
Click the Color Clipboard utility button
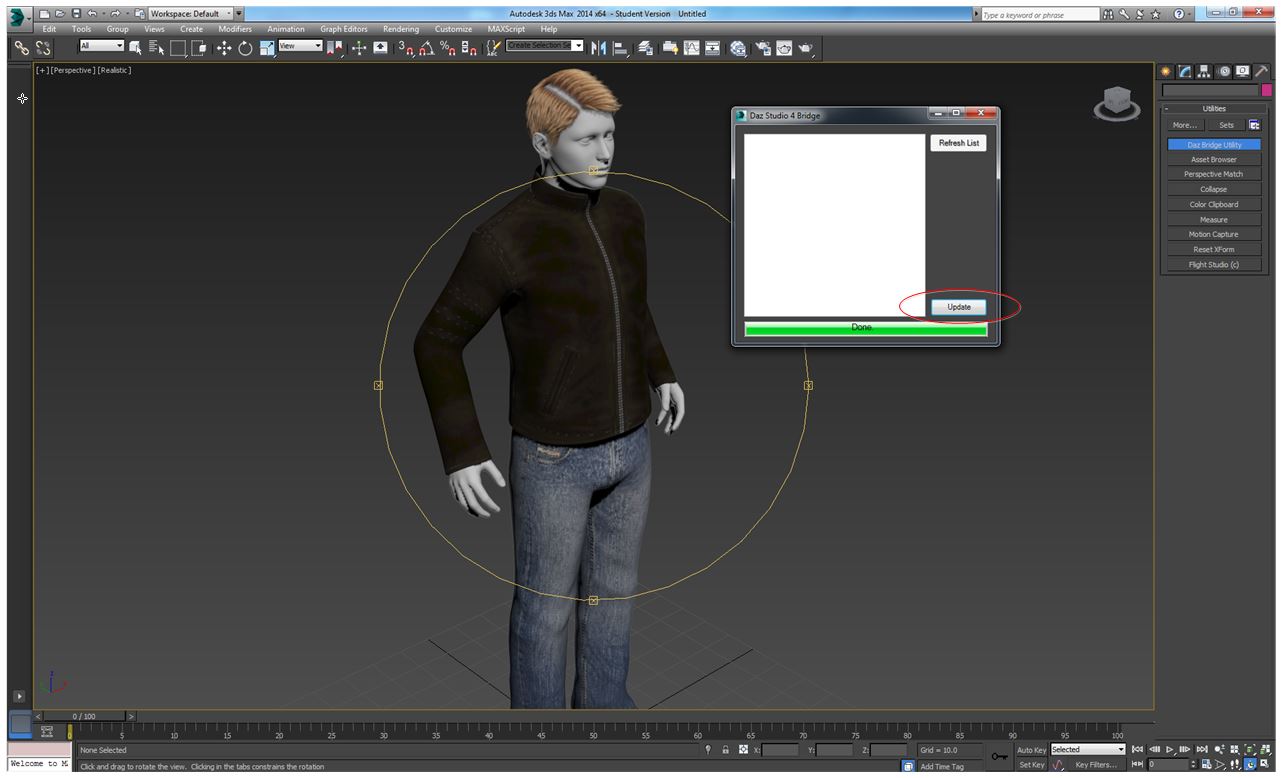[x=1214, y=205]
